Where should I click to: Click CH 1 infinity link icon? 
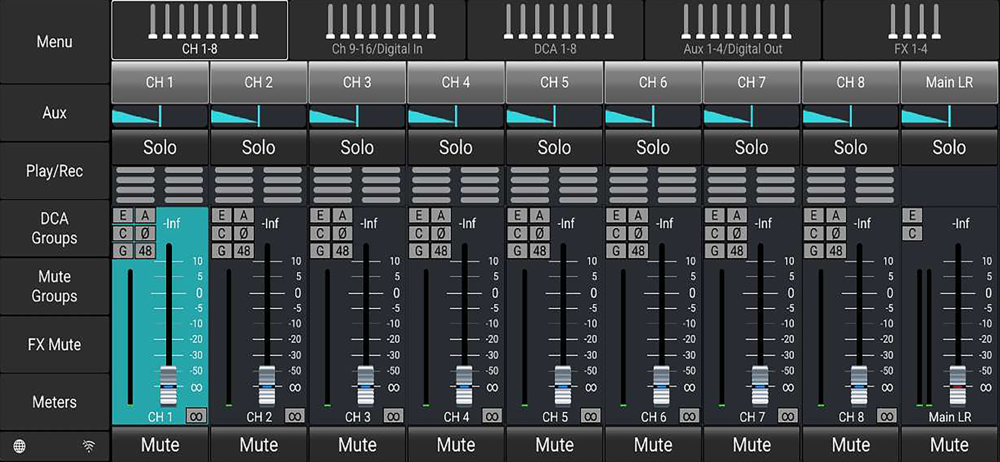point(196,416)
